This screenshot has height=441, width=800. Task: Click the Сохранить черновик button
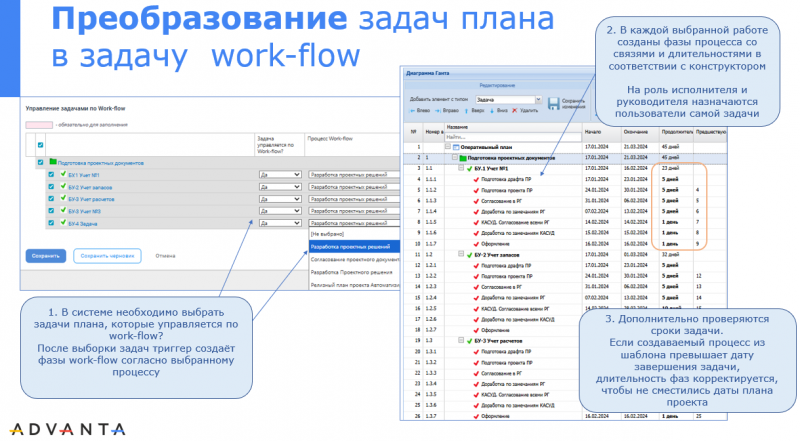pos(106,255)
